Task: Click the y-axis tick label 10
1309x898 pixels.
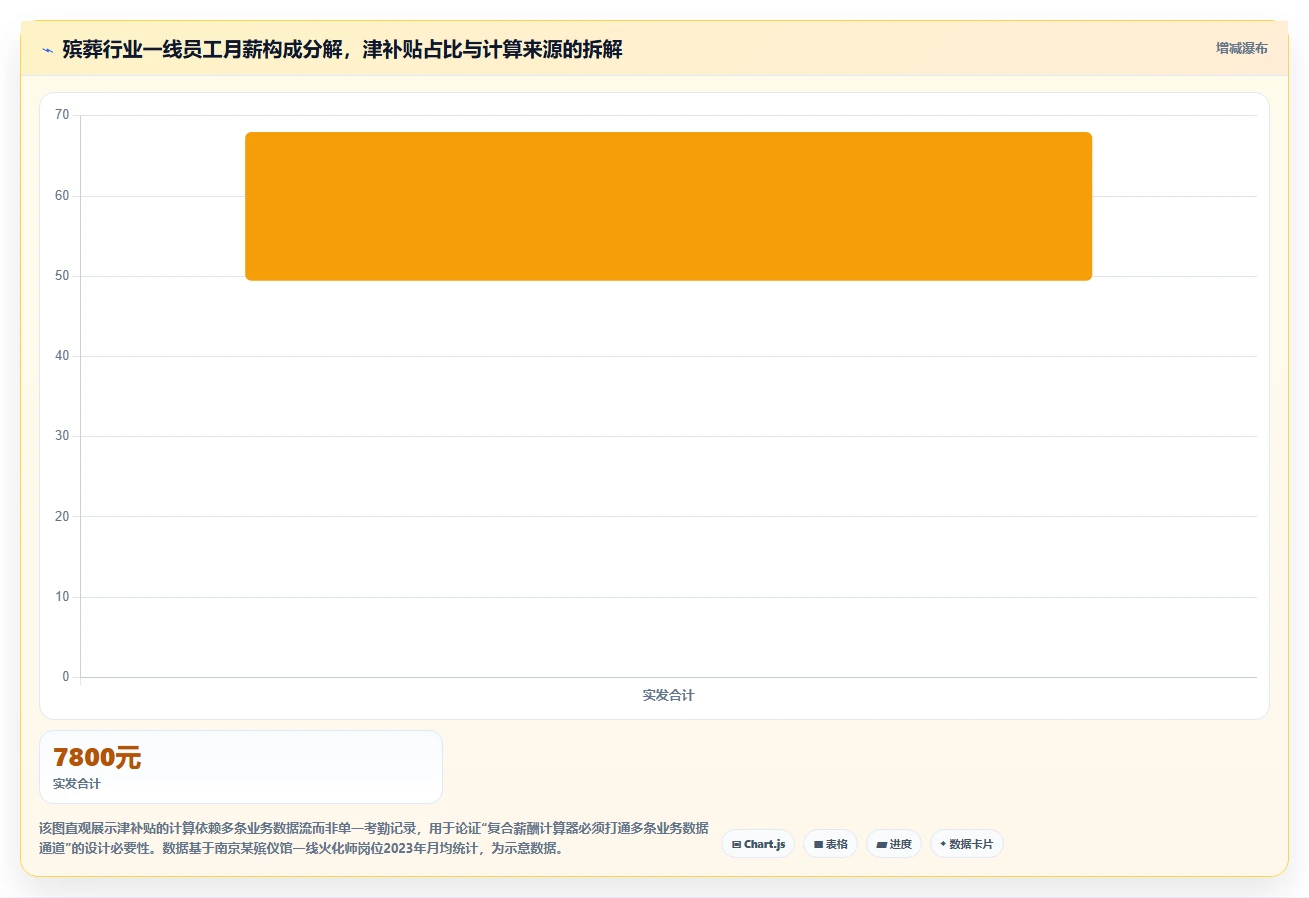Action: pos(62,597)
